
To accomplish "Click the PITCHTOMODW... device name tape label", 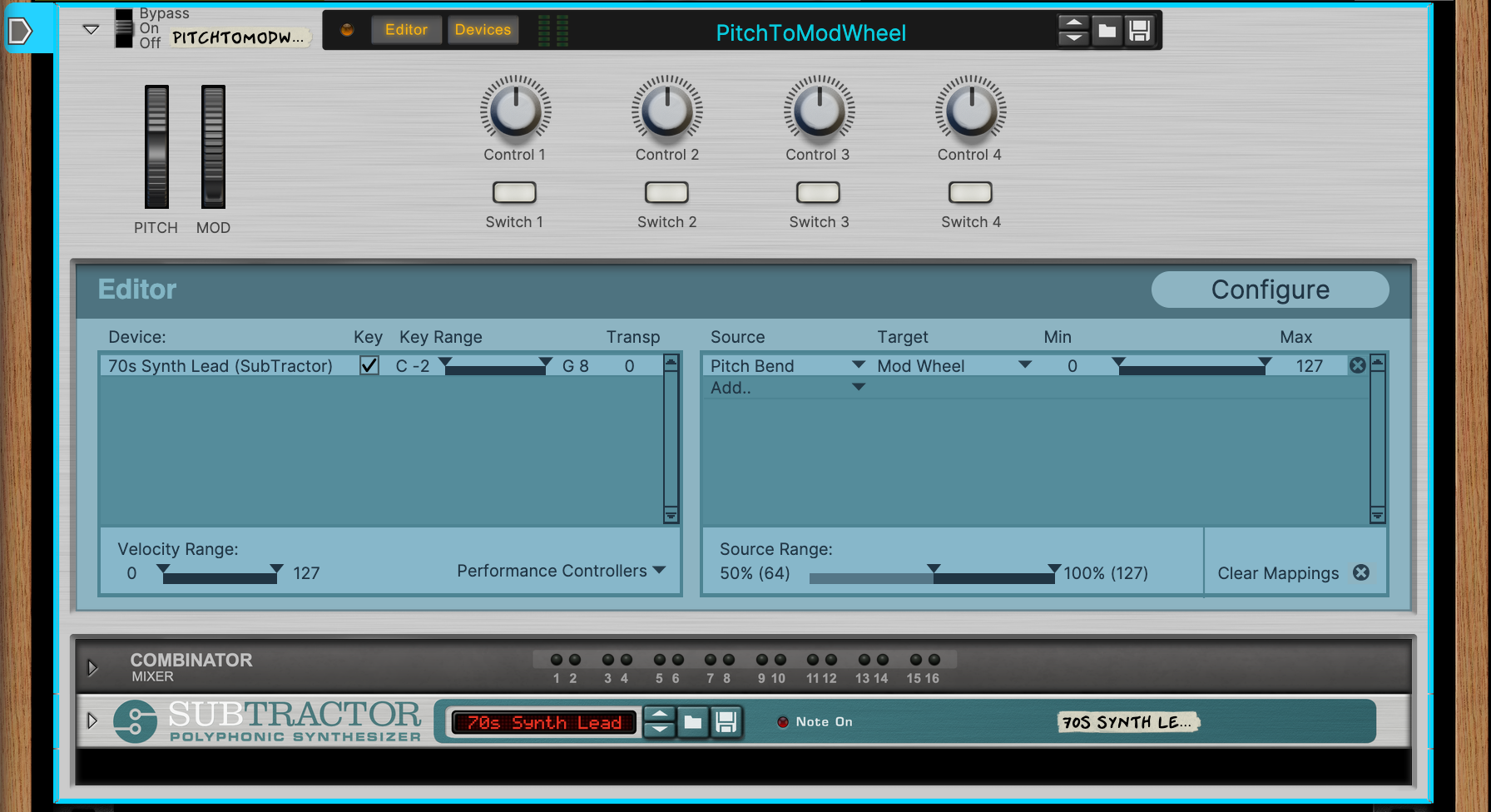I will 240,37.
